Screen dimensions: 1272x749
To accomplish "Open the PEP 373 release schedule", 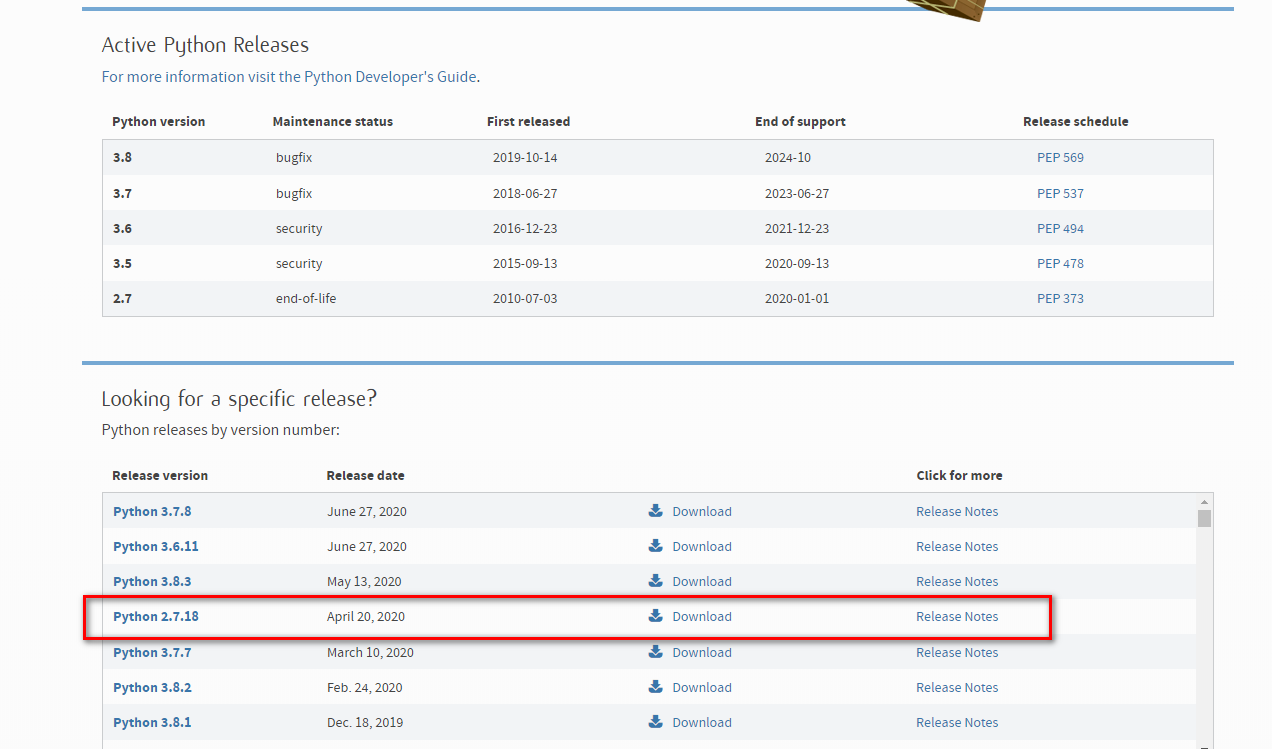I will [x=1060, y=299].
